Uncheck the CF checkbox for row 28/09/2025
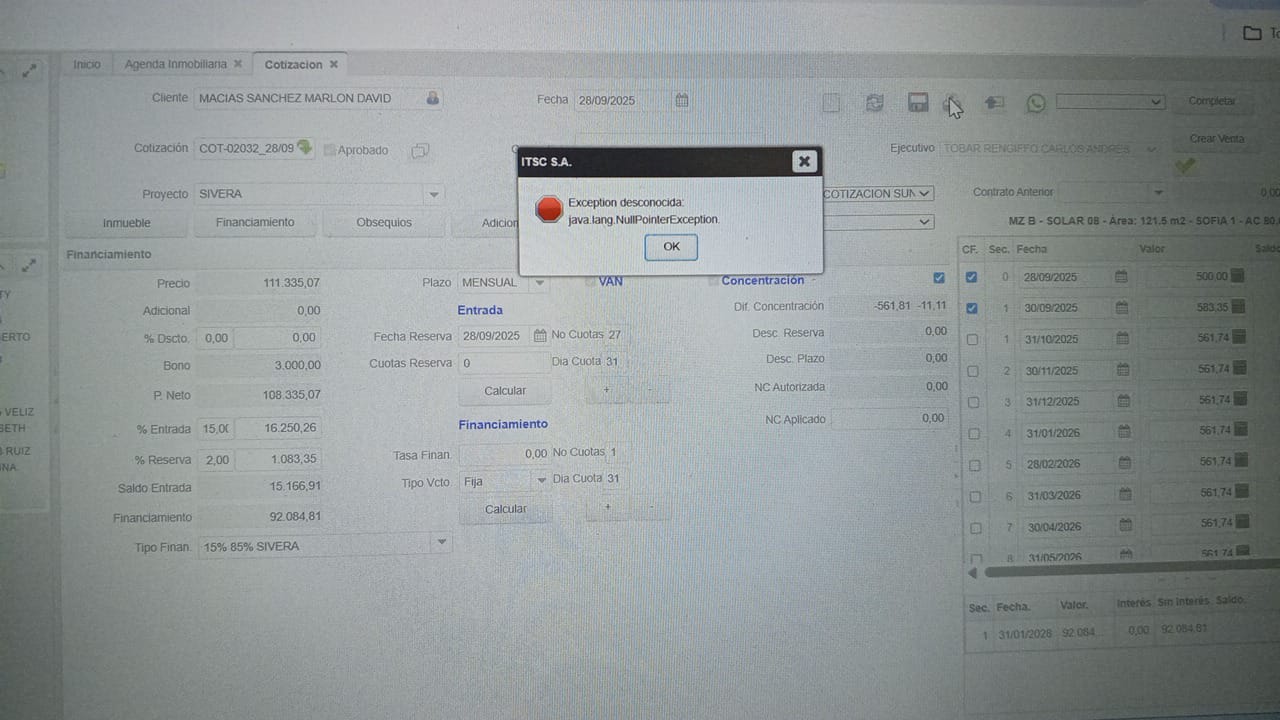This screenshot has height=720, width=1280. (x=971, y=277)
